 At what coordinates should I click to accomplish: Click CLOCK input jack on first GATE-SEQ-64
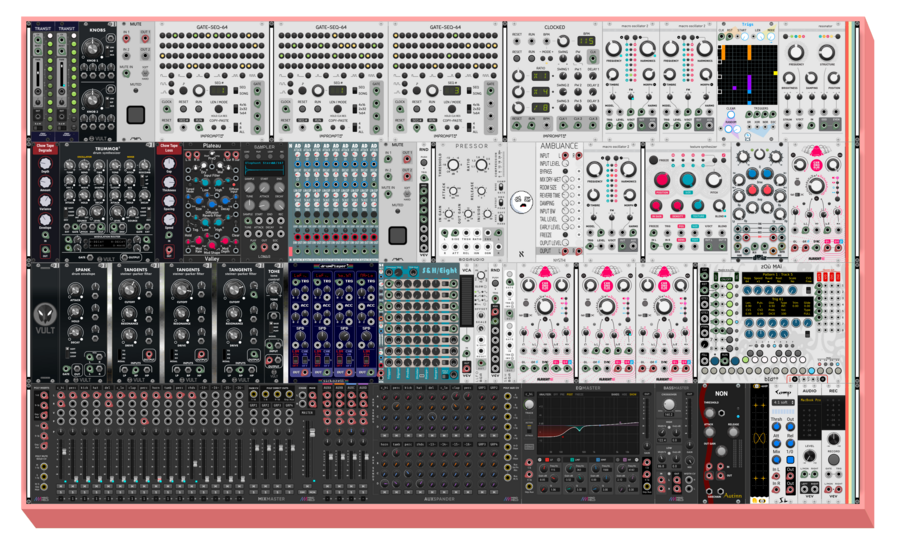[x=166, y=110]
